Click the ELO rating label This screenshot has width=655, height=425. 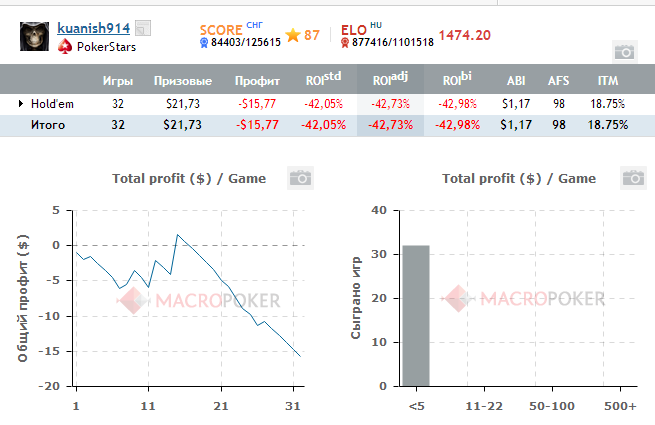click(x=353, y=31)
